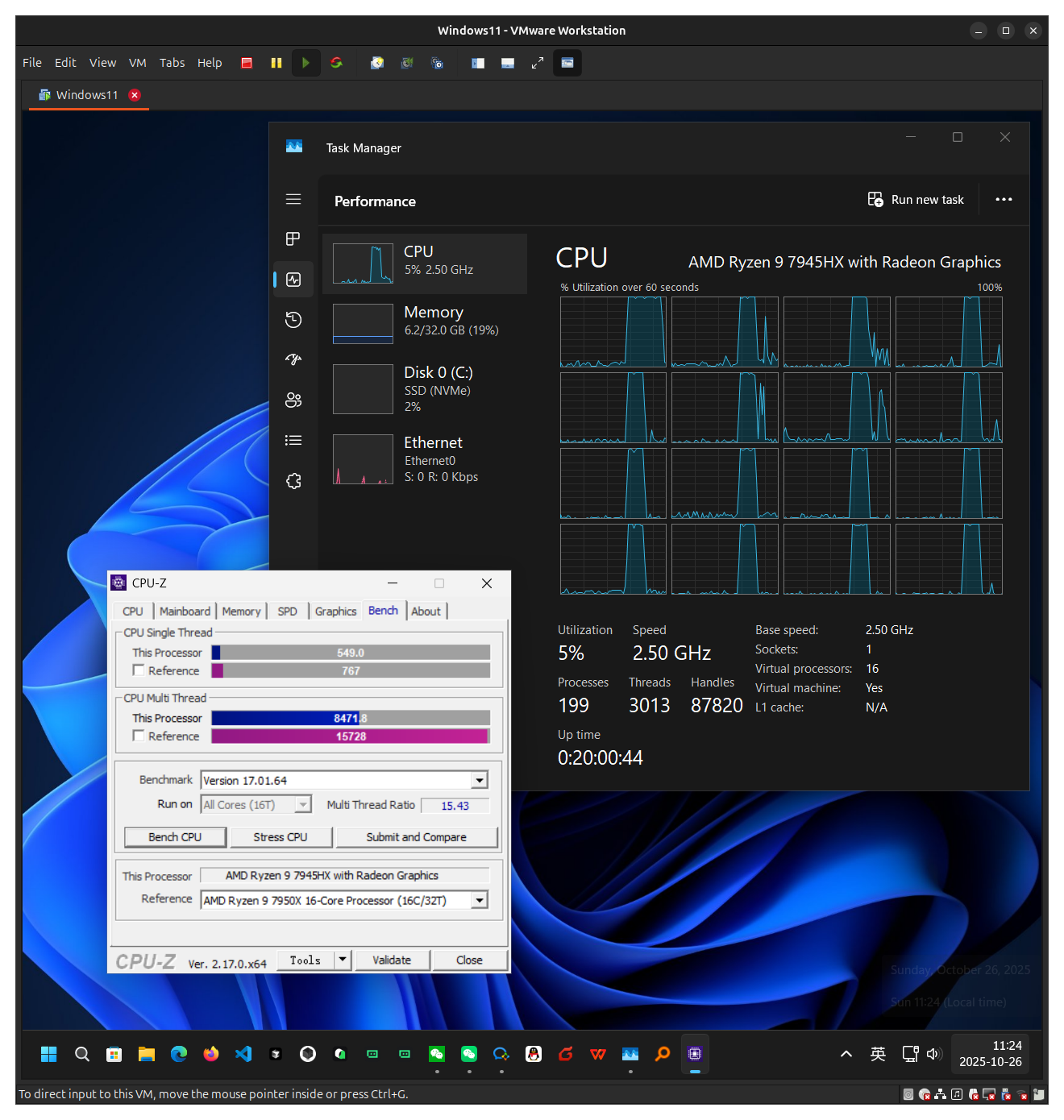1064x1120 pixels.
Task: Open Run on All Cores dropdown
Action: click(303, 804)
